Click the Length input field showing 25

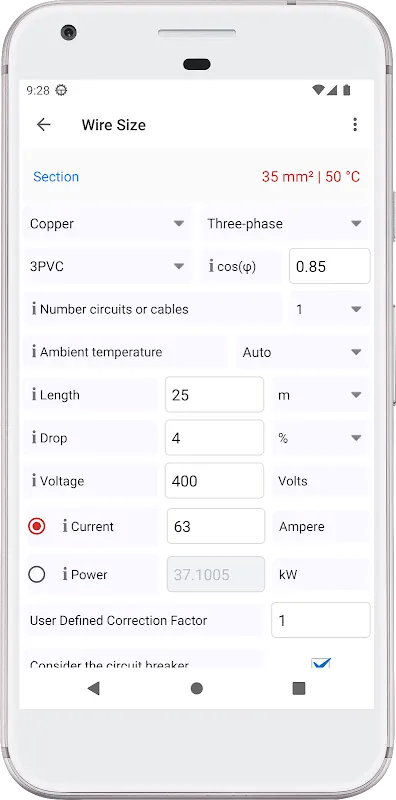pyautogui.click(x=214, y=394)
